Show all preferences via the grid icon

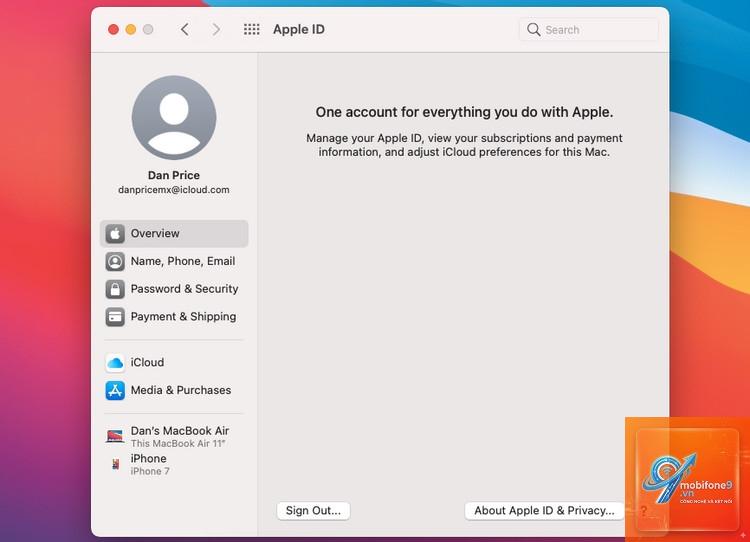[252, 30]
